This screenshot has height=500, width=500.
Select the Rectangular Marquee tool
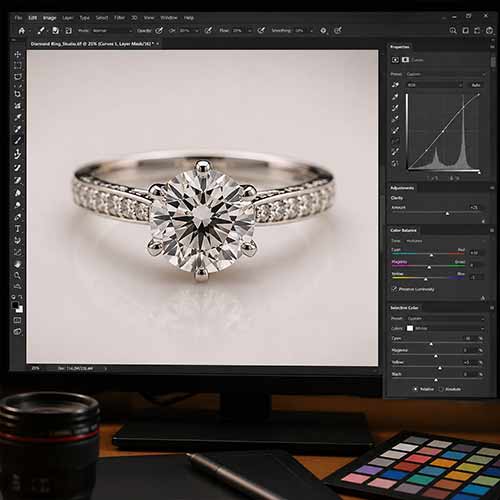pos(18,65)
